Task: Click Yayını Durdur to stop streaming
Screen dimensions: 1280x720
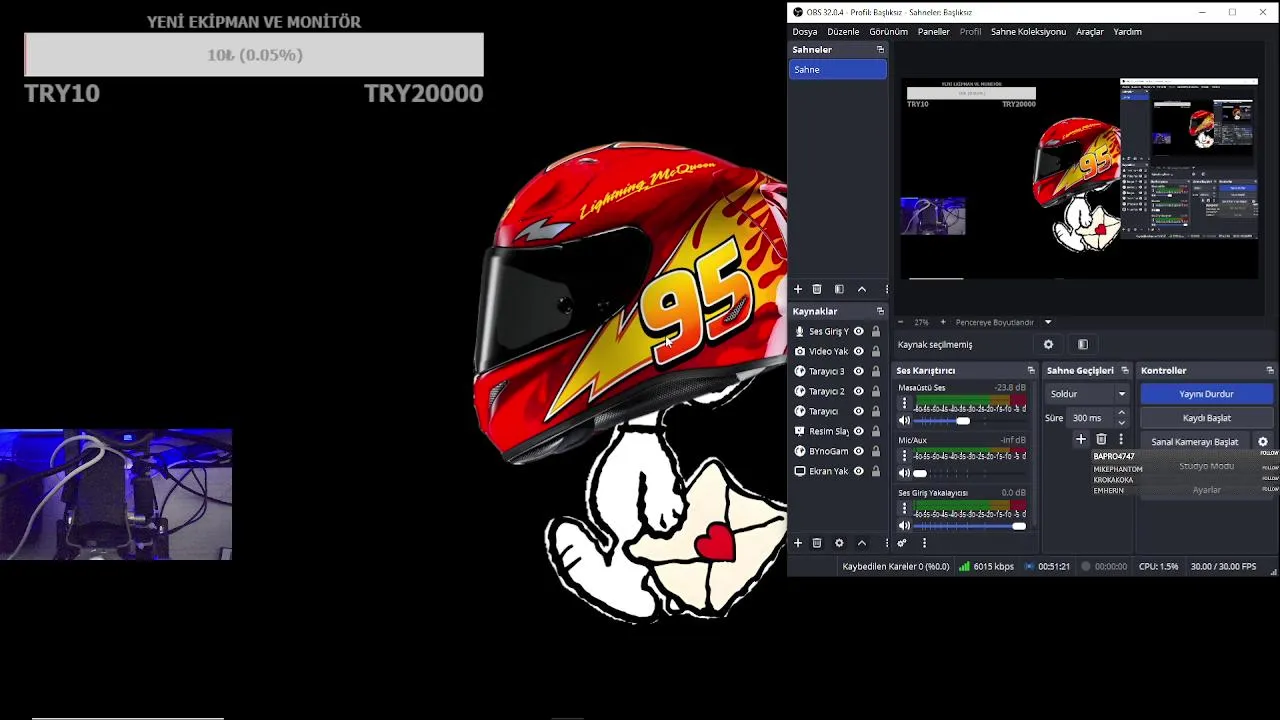Action: coord(1206,394)
